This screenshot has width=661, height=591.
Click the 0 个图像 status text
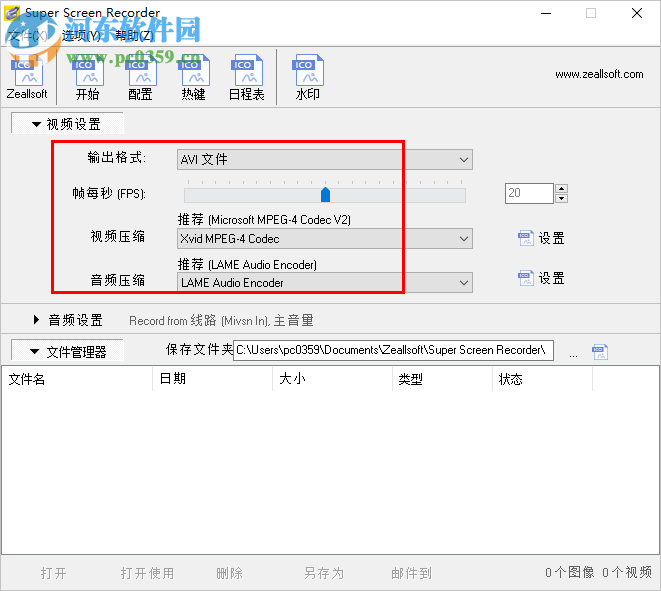(570, 572)
